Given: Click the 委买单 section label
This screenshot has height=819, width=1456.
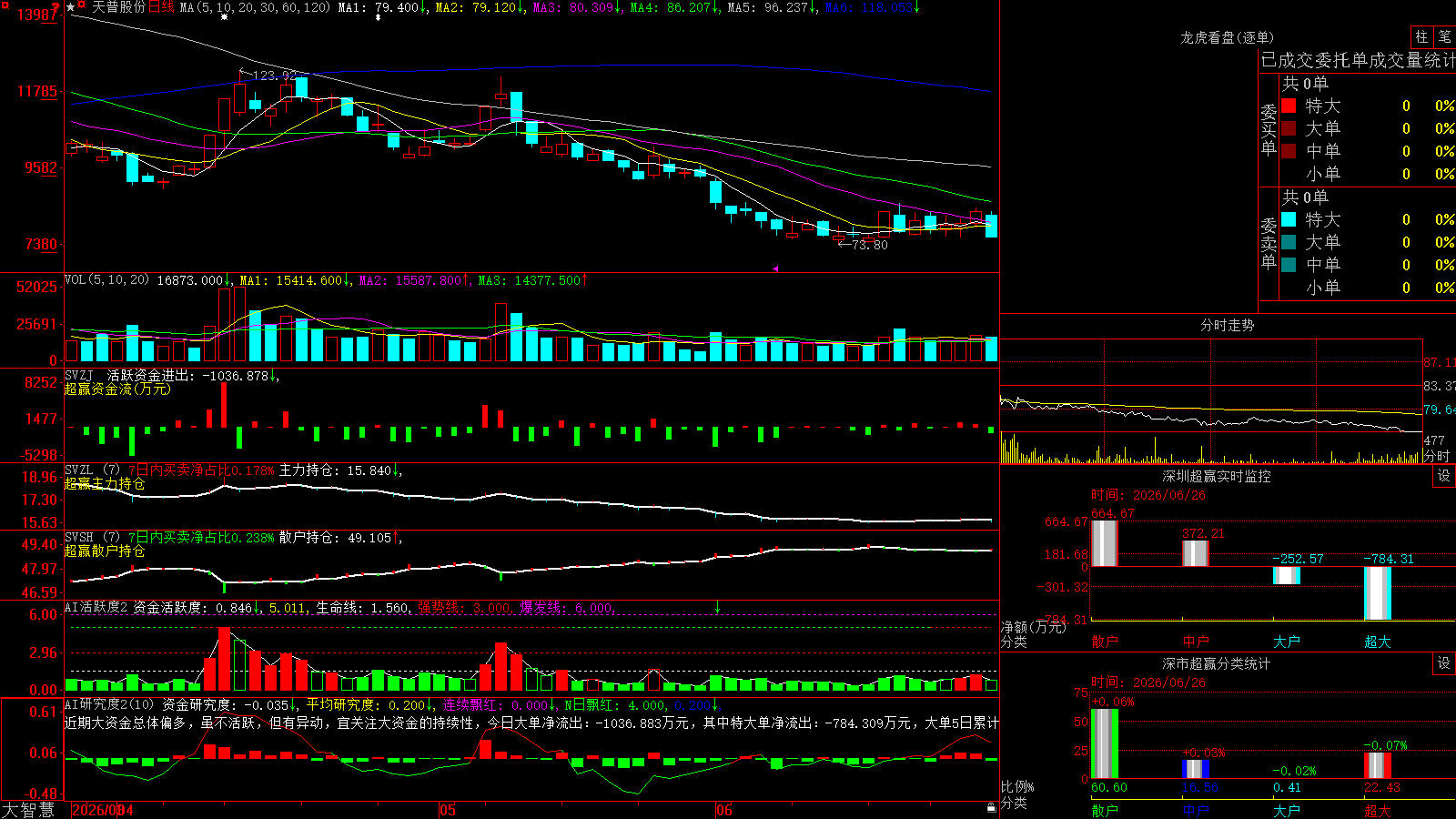Looking at the screenshot, I should point(1269,129).
